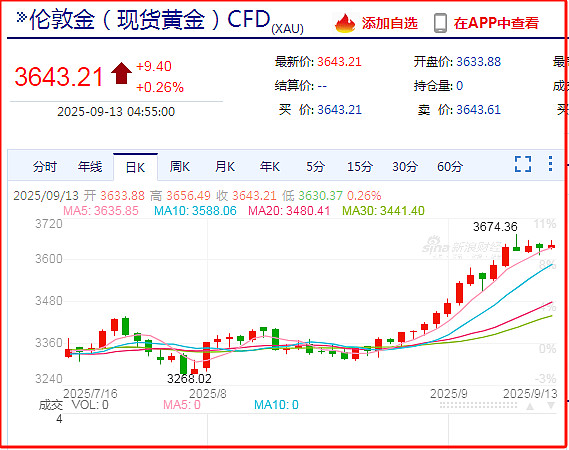Image resolution: width=569 pixels, height=450 pixels.
Task: Click 买价 value 3643.21
Action: click(340, 110)
